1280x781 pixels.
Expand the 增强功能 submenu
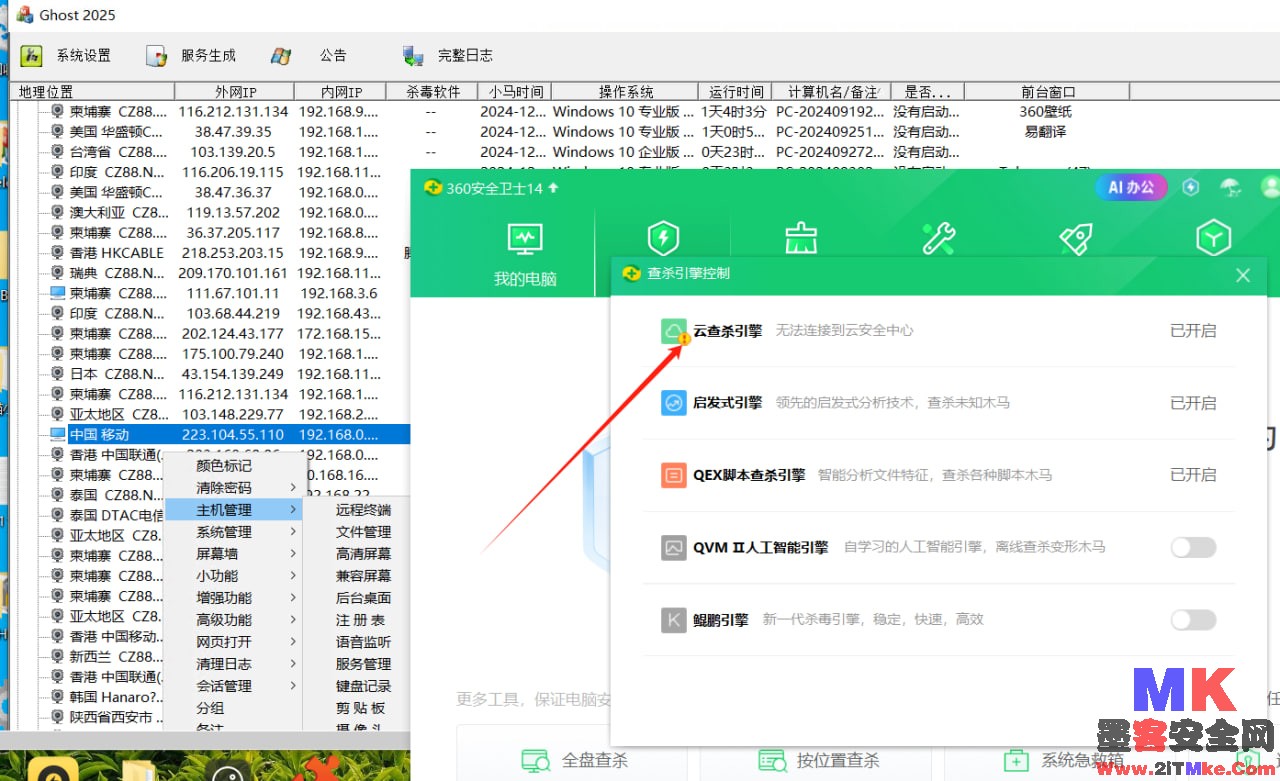tap(233, 598)
